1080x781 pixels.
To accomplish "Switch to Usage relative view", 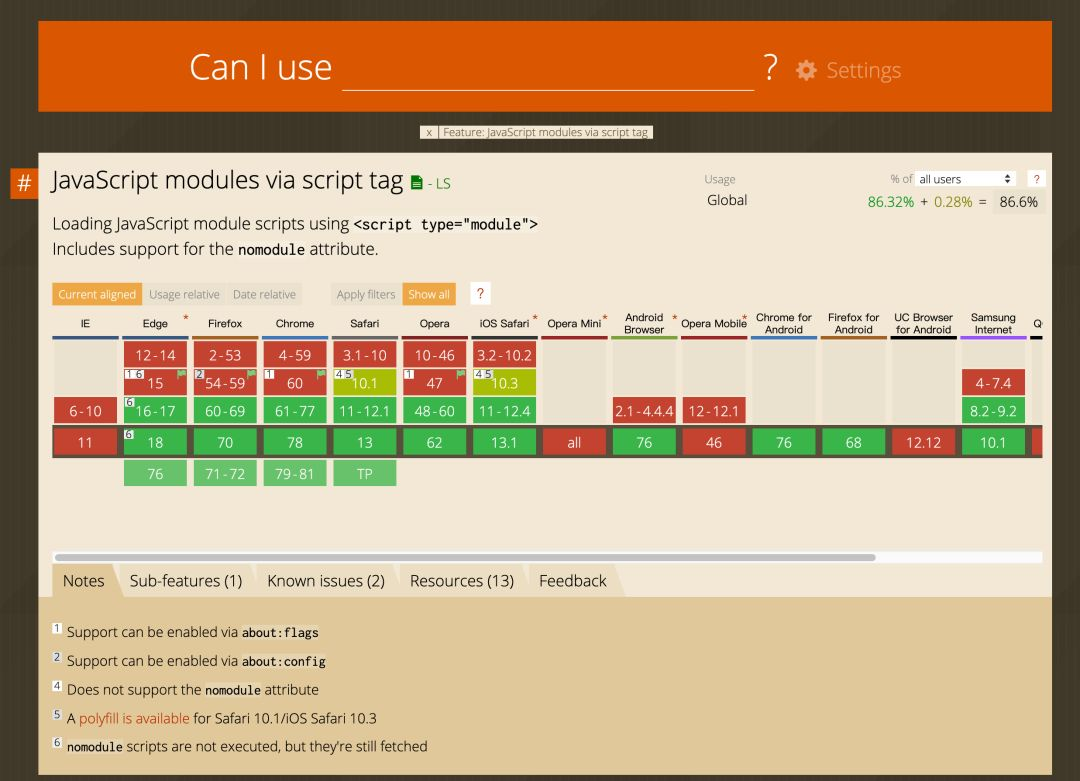I will point(184,294).
